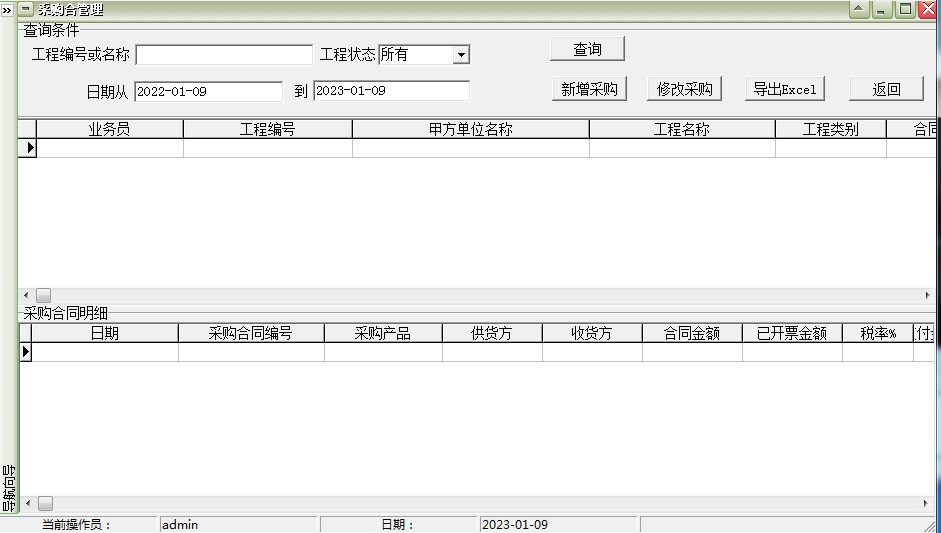Click the detail grid row selector arrow
Screen dimensions: 941x533
click(25, 352)
